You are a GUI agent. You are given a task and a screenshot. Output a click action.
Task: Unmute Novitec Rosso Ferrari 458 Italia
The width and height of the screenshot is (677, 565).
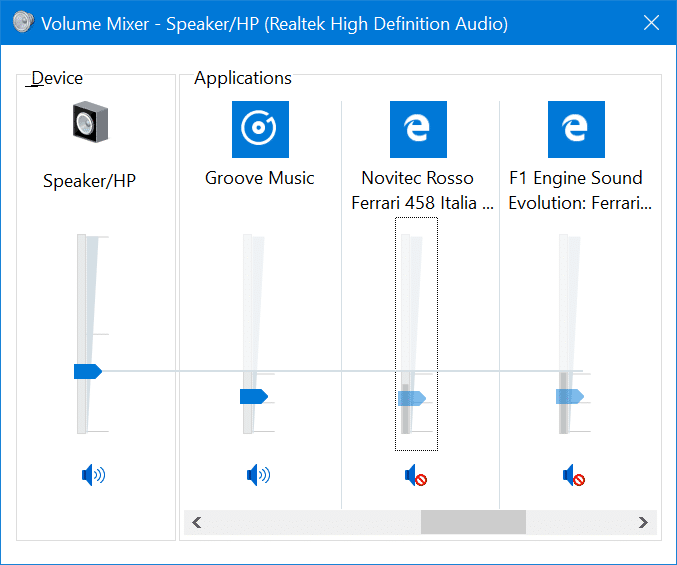416,475
